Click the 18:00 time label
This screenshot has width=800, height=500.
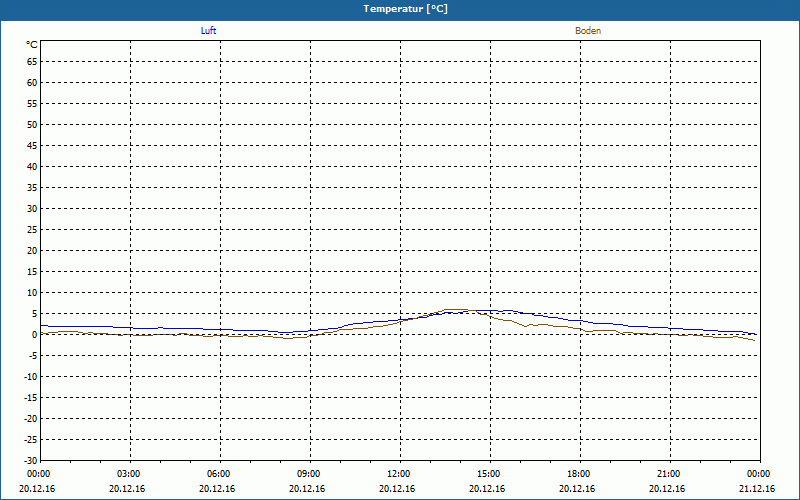[579, 474]
